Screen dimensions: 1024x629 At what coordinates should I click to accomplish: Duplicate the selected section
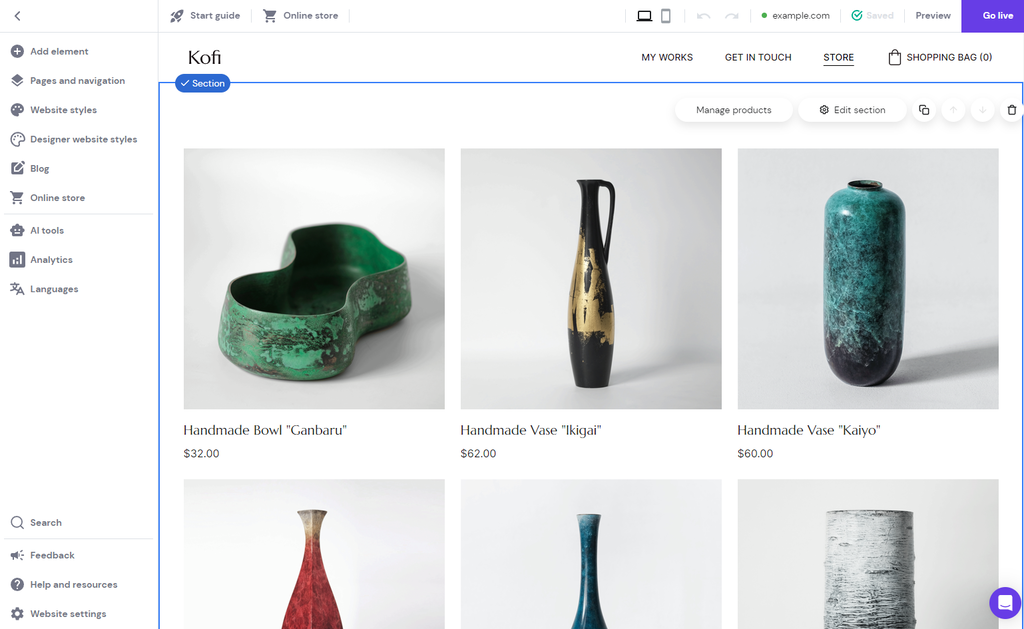(924, 110)
